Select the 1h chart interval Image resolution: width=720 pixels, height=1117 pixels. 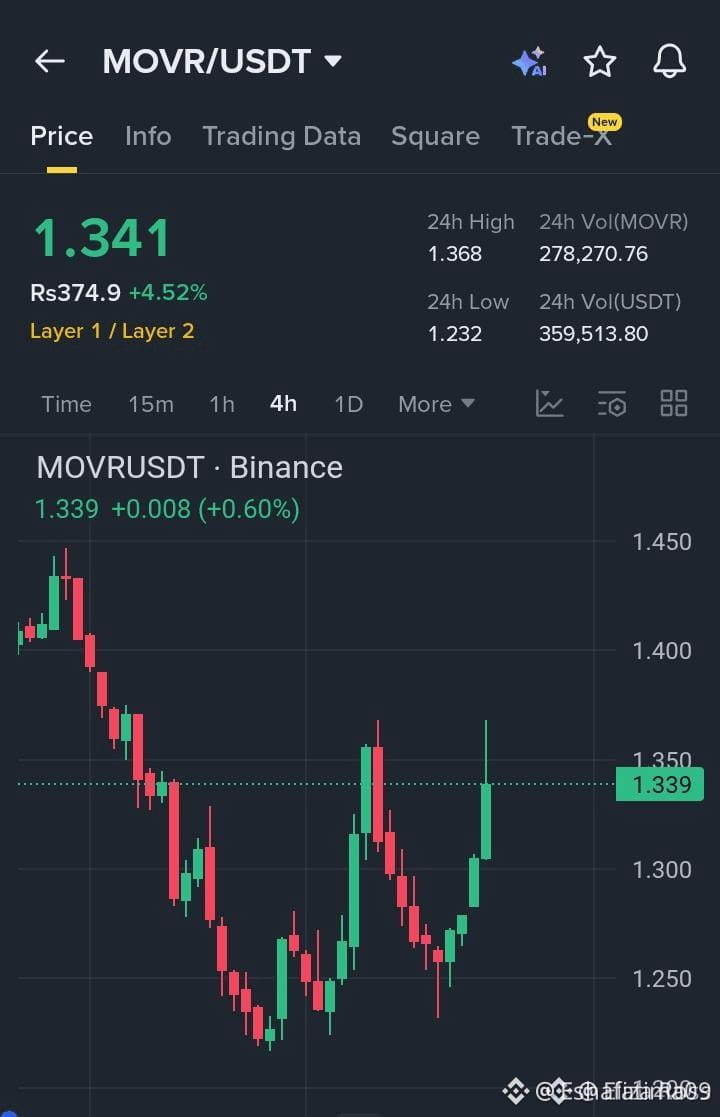coord(221,404)
